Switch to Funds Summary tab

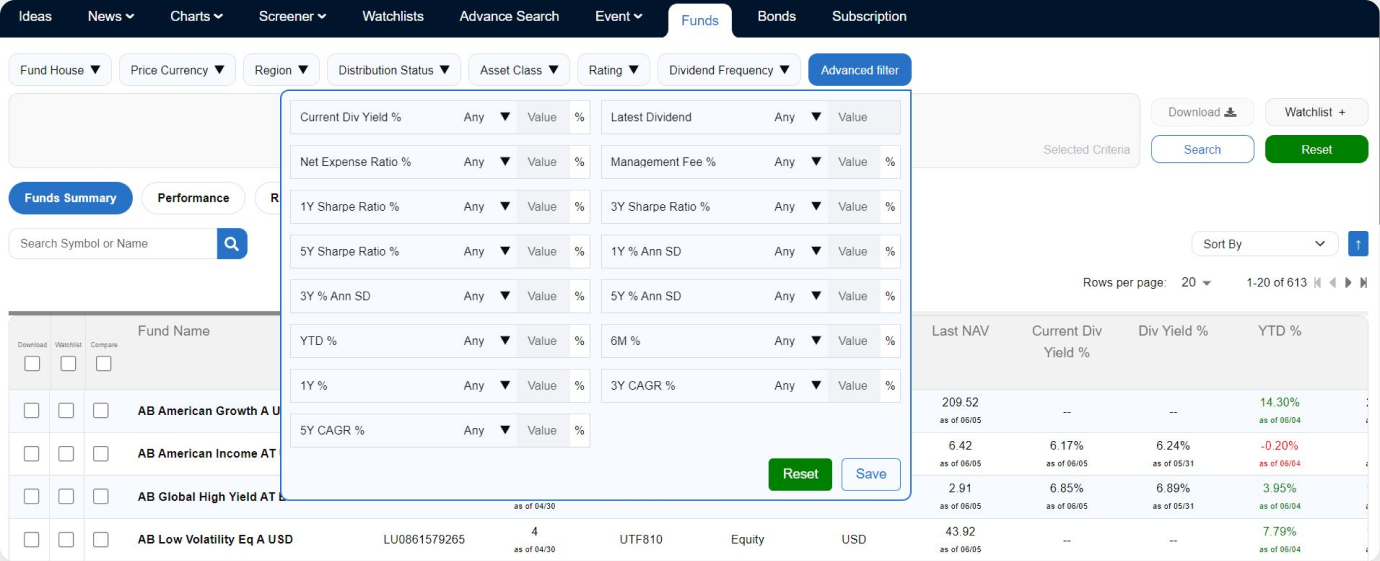tap(71, 198)
